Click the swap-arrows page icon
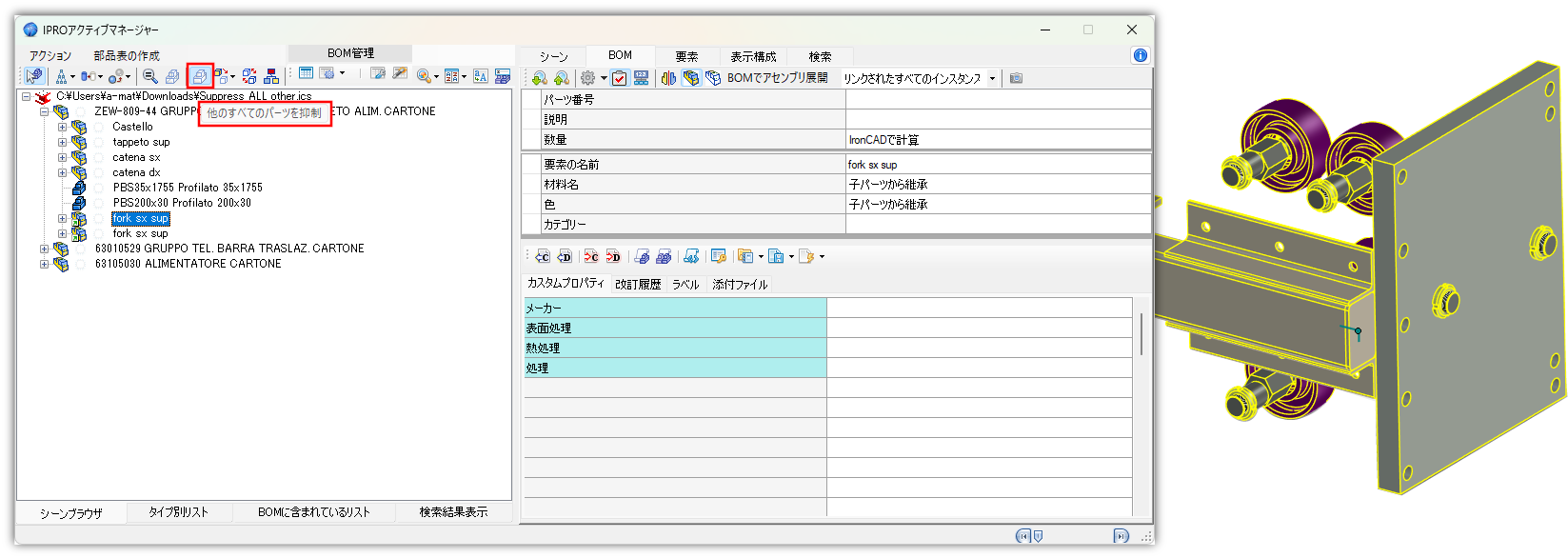1568x558 pixels. click(x=691, y=256)
